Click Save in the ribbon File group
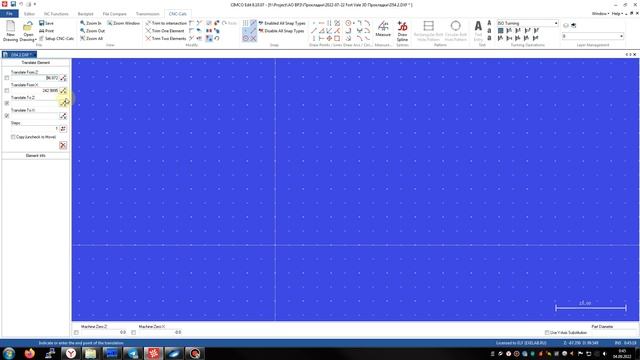The height and width of the screenshot is (360, 640). pyautogui.click(x=46, y=23)
